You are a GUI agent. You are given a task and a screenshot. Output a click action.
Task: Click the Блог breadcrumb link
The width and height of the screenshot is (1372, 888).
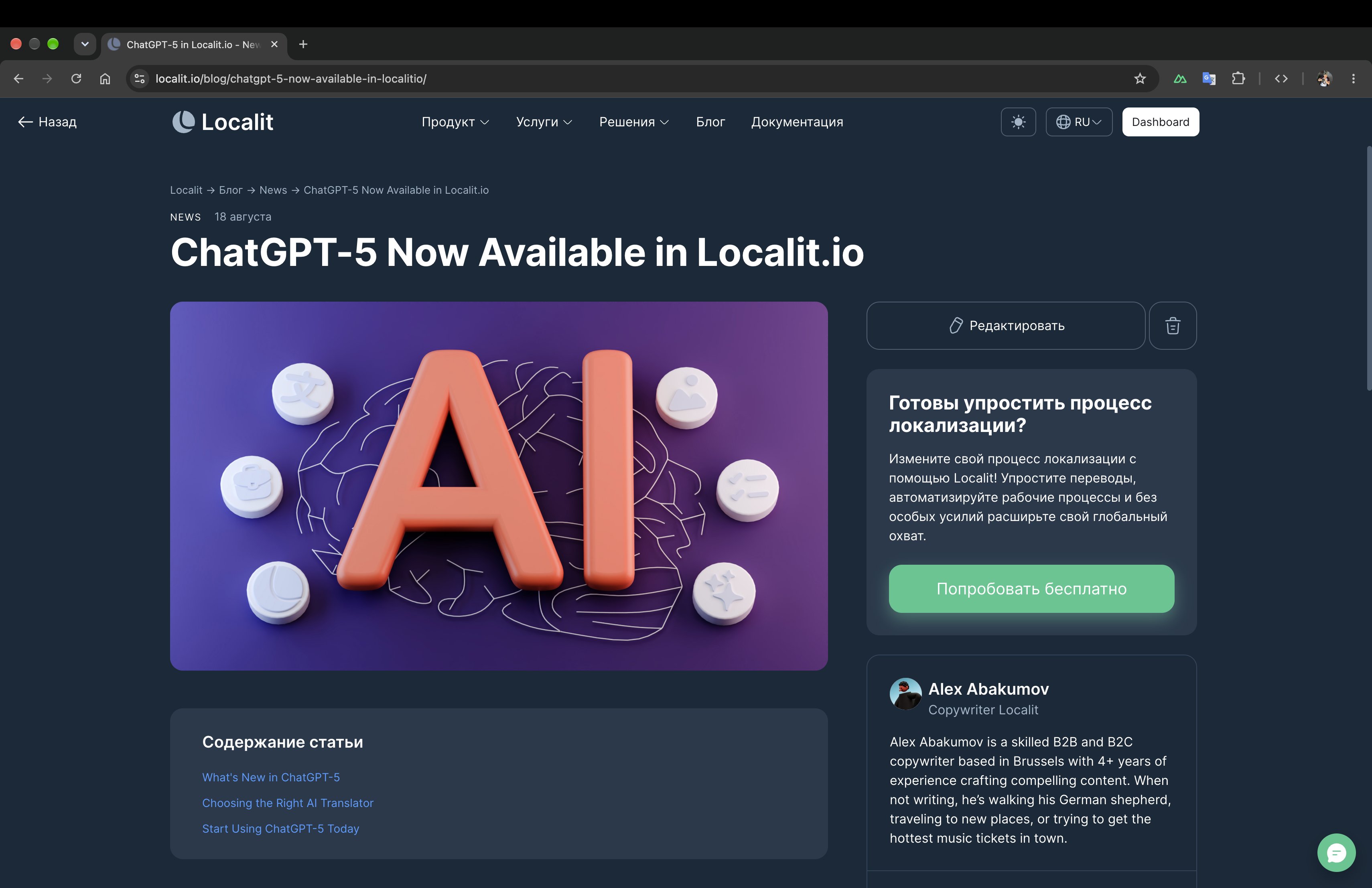pos(231,190)
